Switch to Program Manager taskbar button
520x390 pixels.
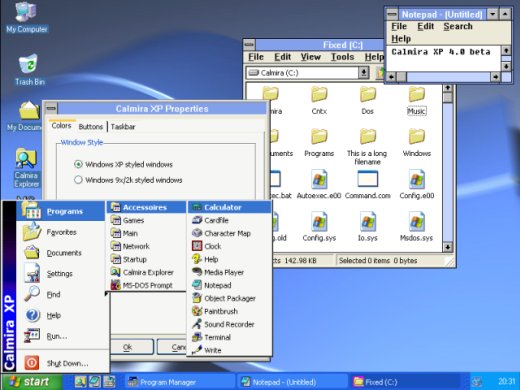pyautogui.click(x=180, y=382)
